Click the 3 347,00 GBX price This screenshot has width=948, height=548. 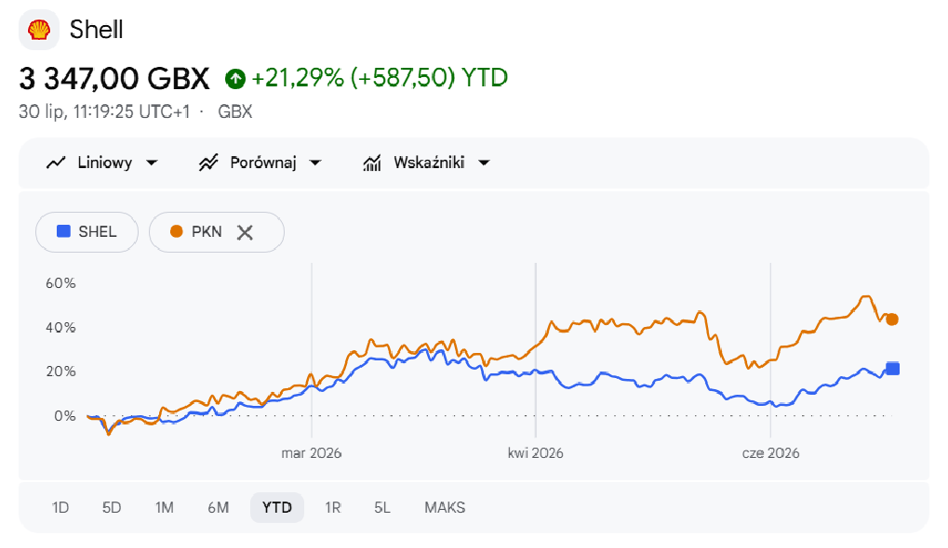(x=114, y=79)
